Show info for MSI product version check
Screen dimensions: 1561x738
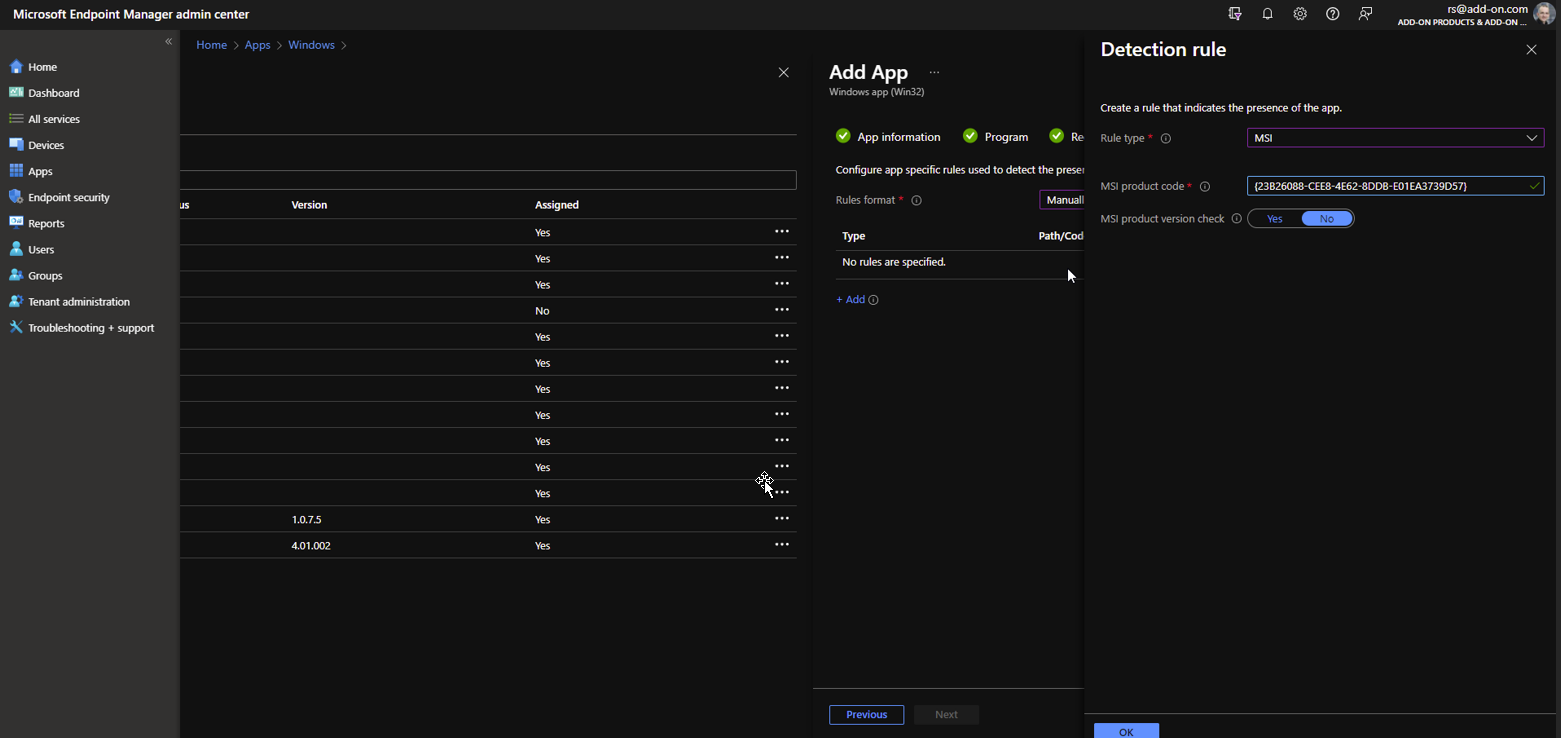[x=1236, y=218]
